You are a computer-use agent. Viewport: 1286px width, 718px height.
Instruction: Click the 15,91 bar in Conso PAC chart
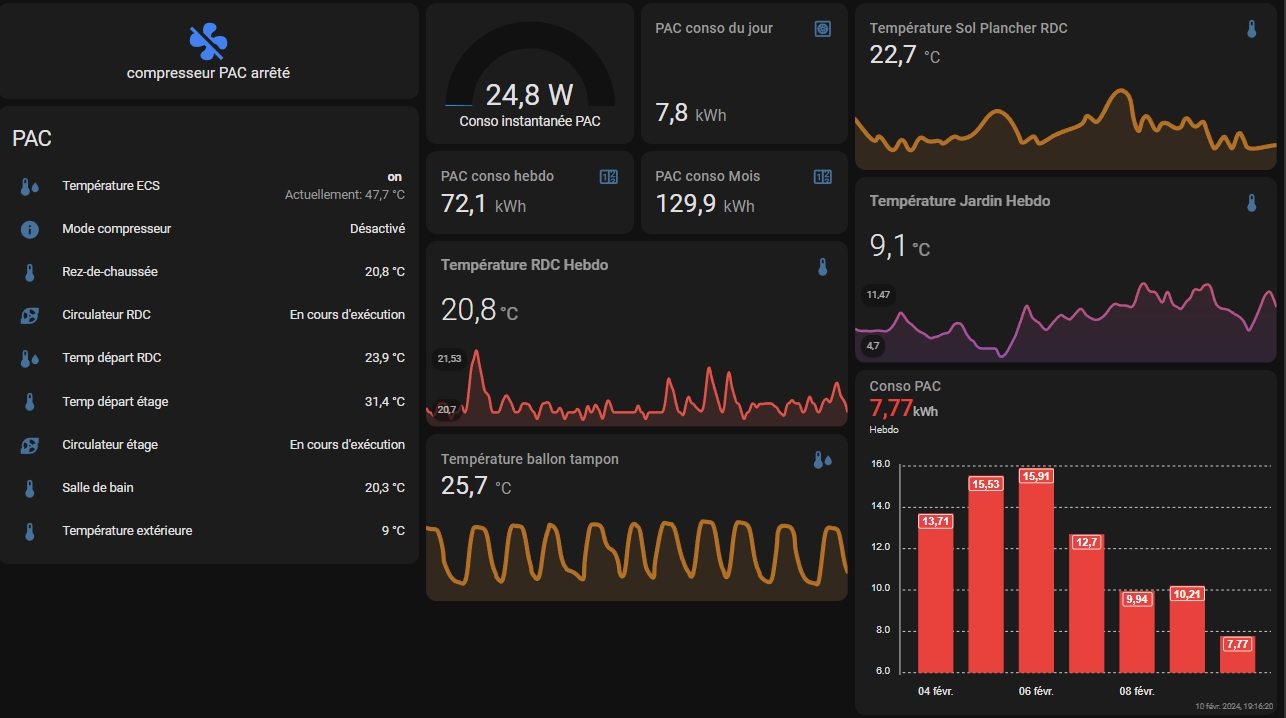tap(1036, 570)
